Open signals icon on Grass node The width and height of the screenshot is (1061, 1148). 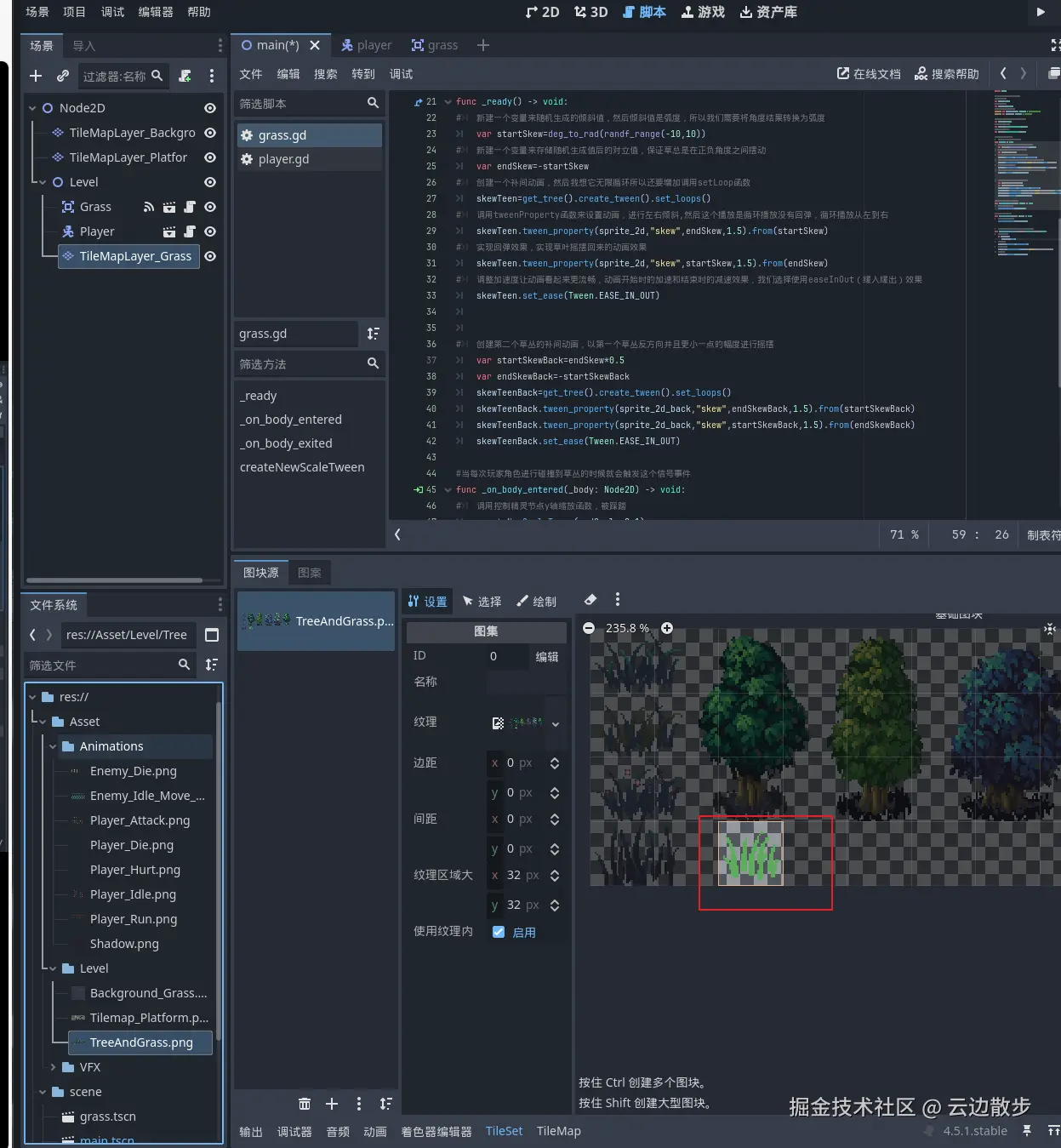149,207
